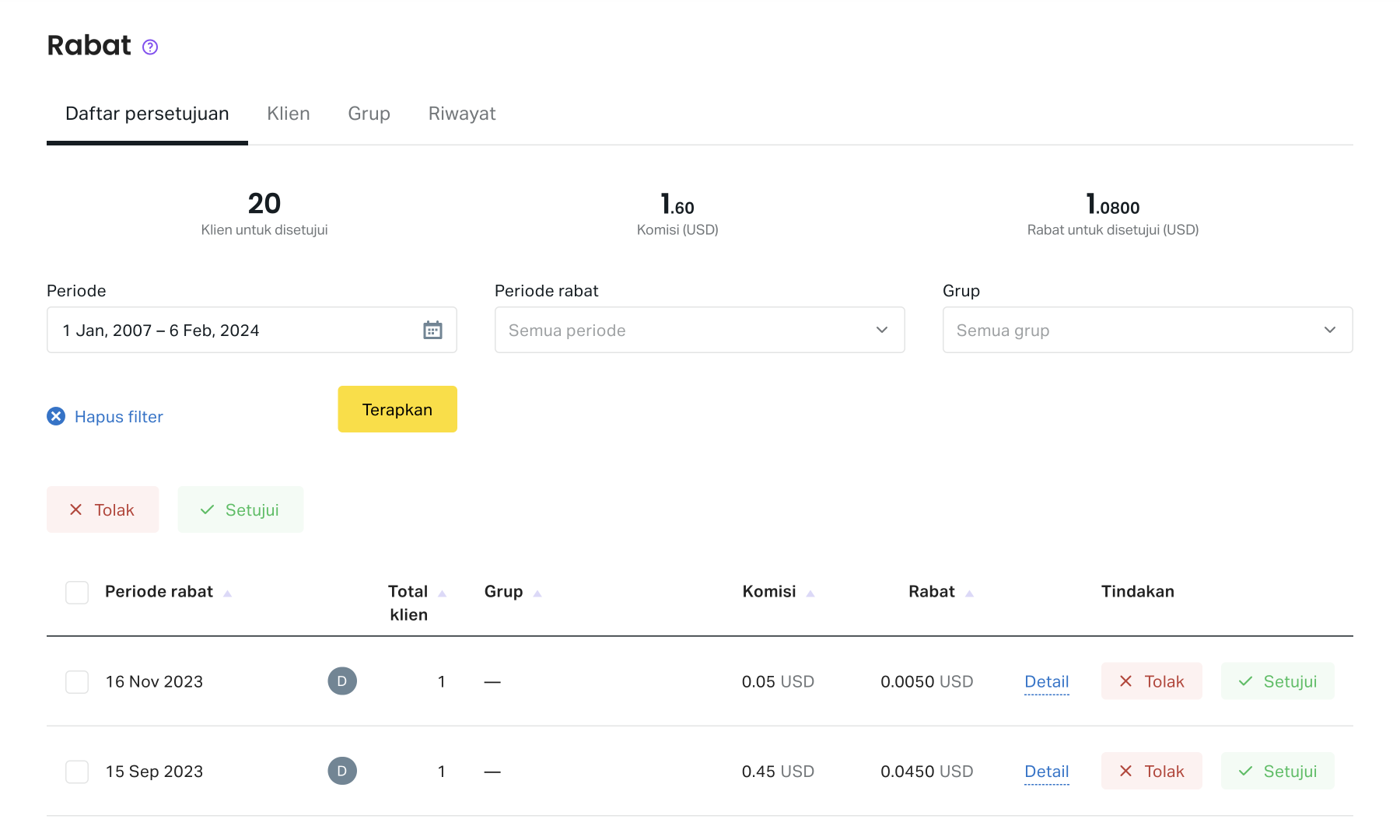Sort table by Grup column arrow

point(537,593)
